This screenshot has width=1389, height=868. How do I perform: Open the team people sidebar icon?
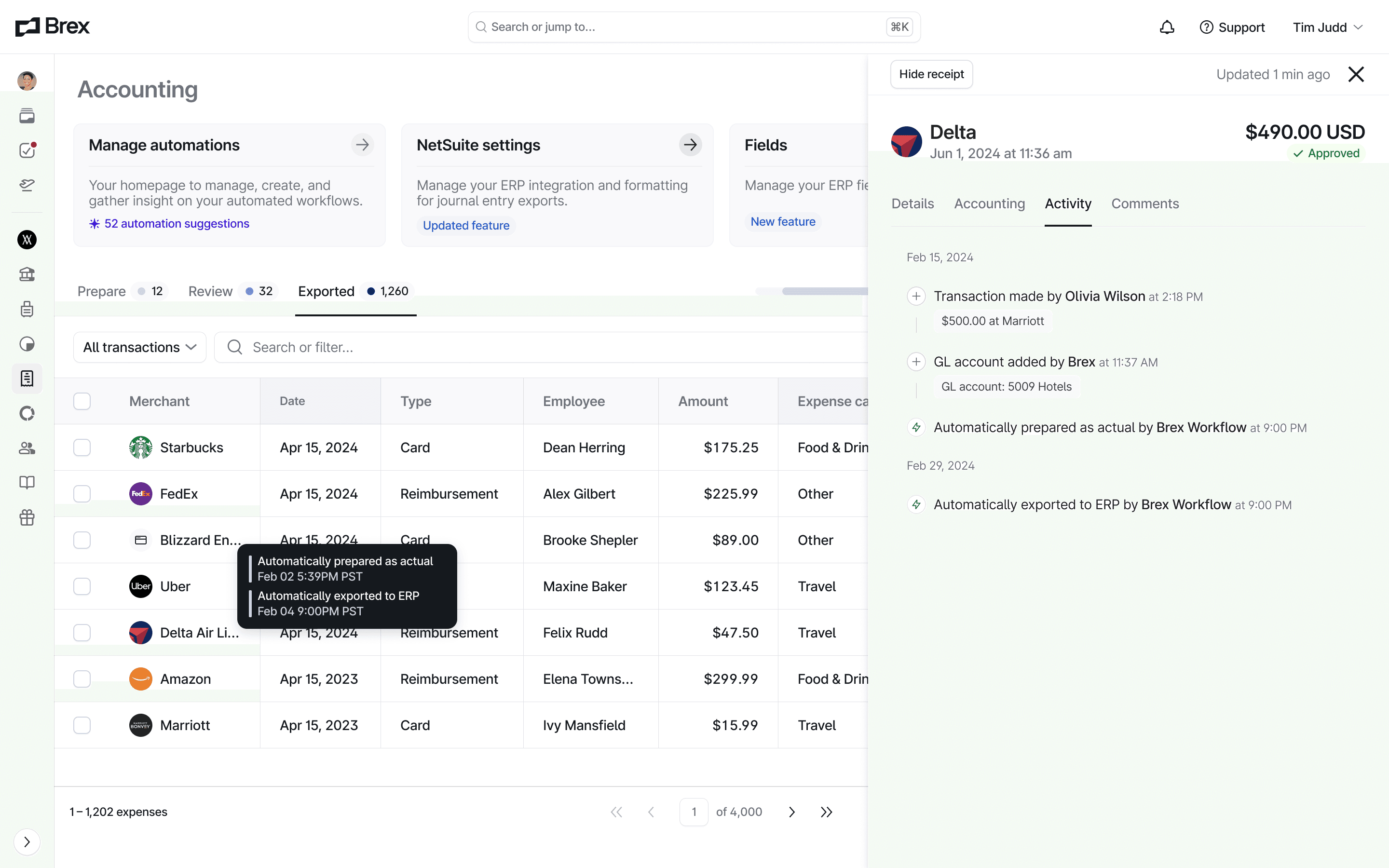click(27, 448)
